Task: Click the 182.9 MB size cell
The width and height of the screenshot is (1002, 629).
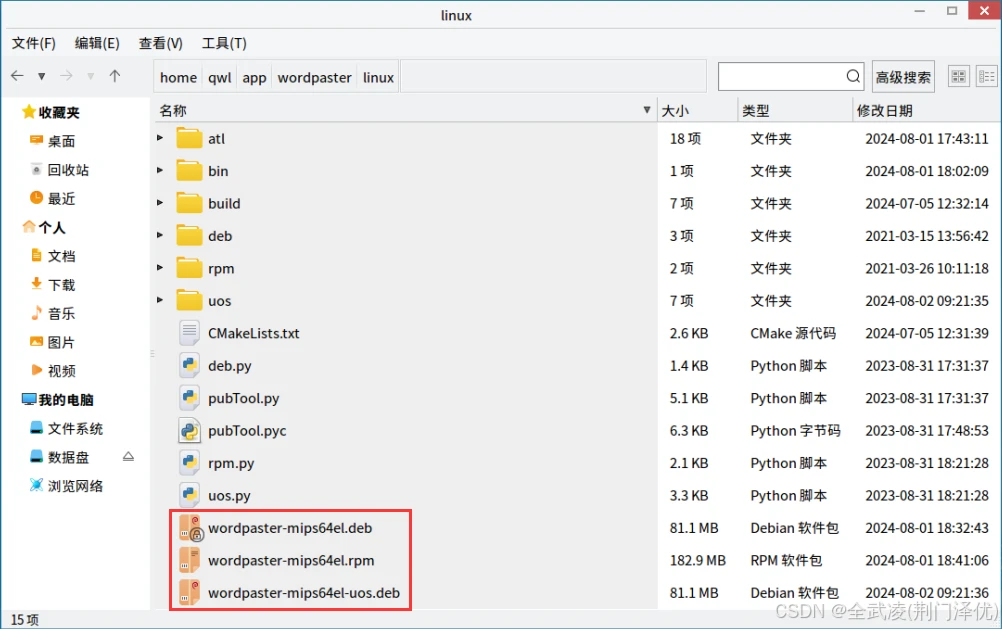Action: [x=698, y=561]
